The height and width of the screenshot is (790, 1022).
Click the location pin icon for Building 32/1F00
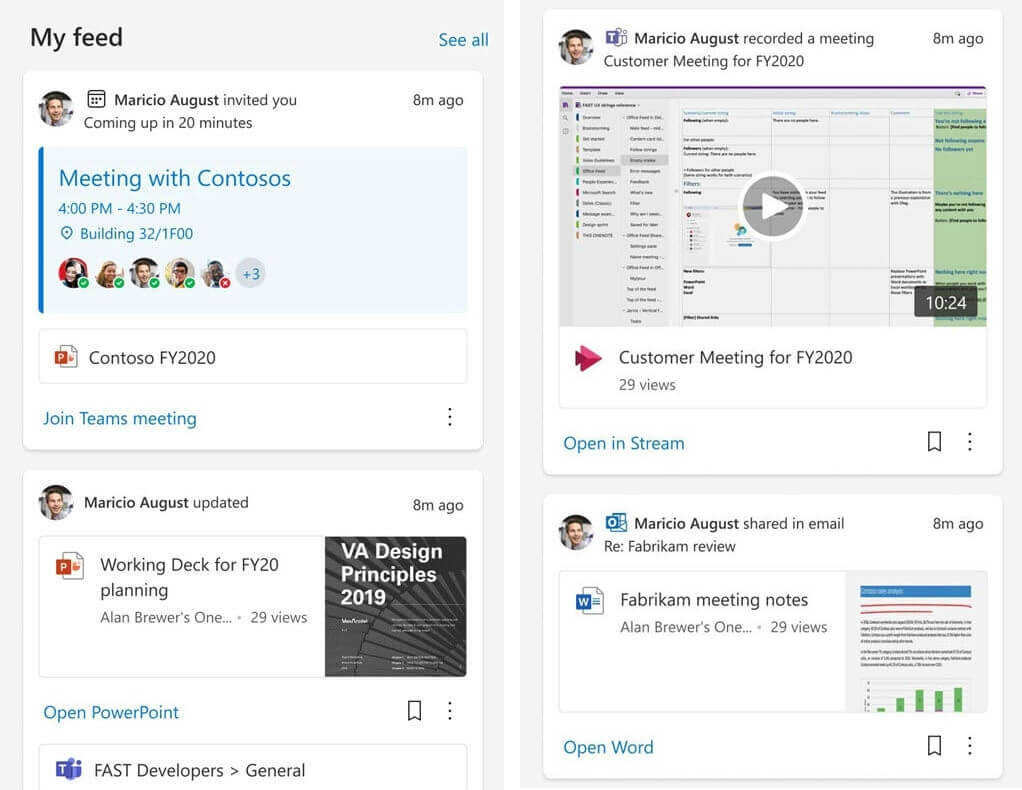[x=66, y=233]
